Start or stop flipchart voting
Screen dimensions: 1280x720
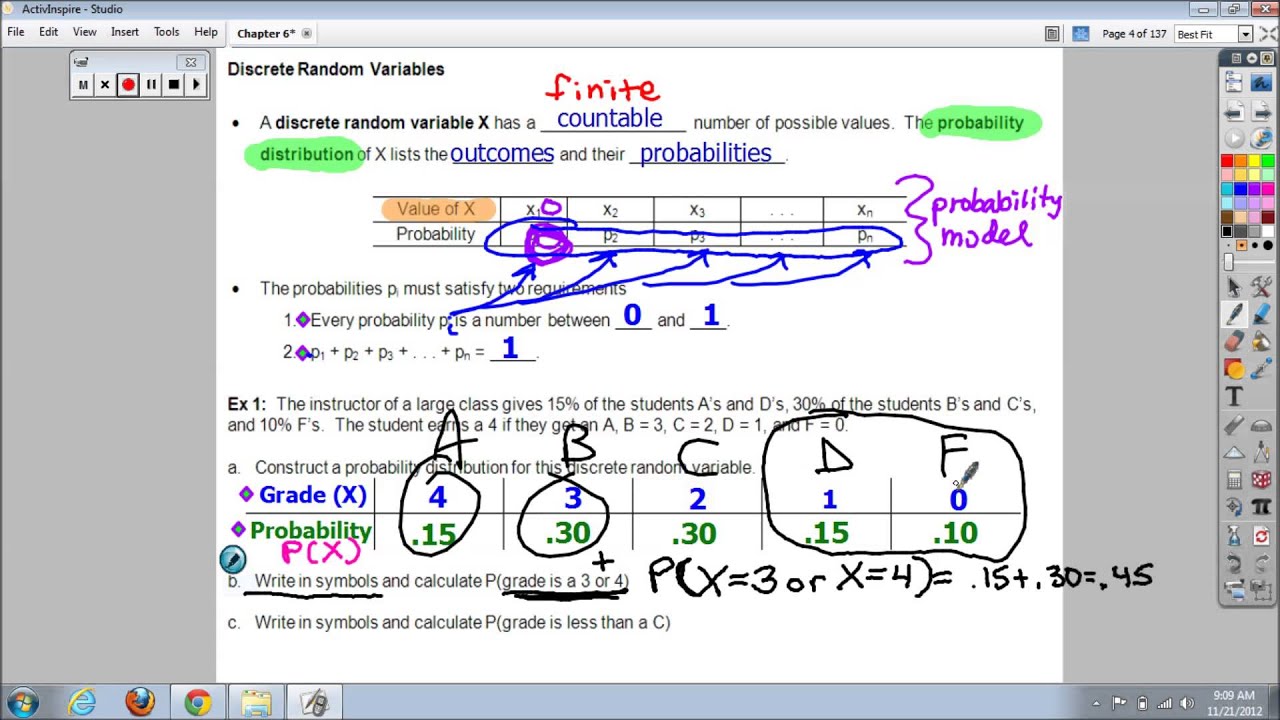click(x=1234, y=138)
